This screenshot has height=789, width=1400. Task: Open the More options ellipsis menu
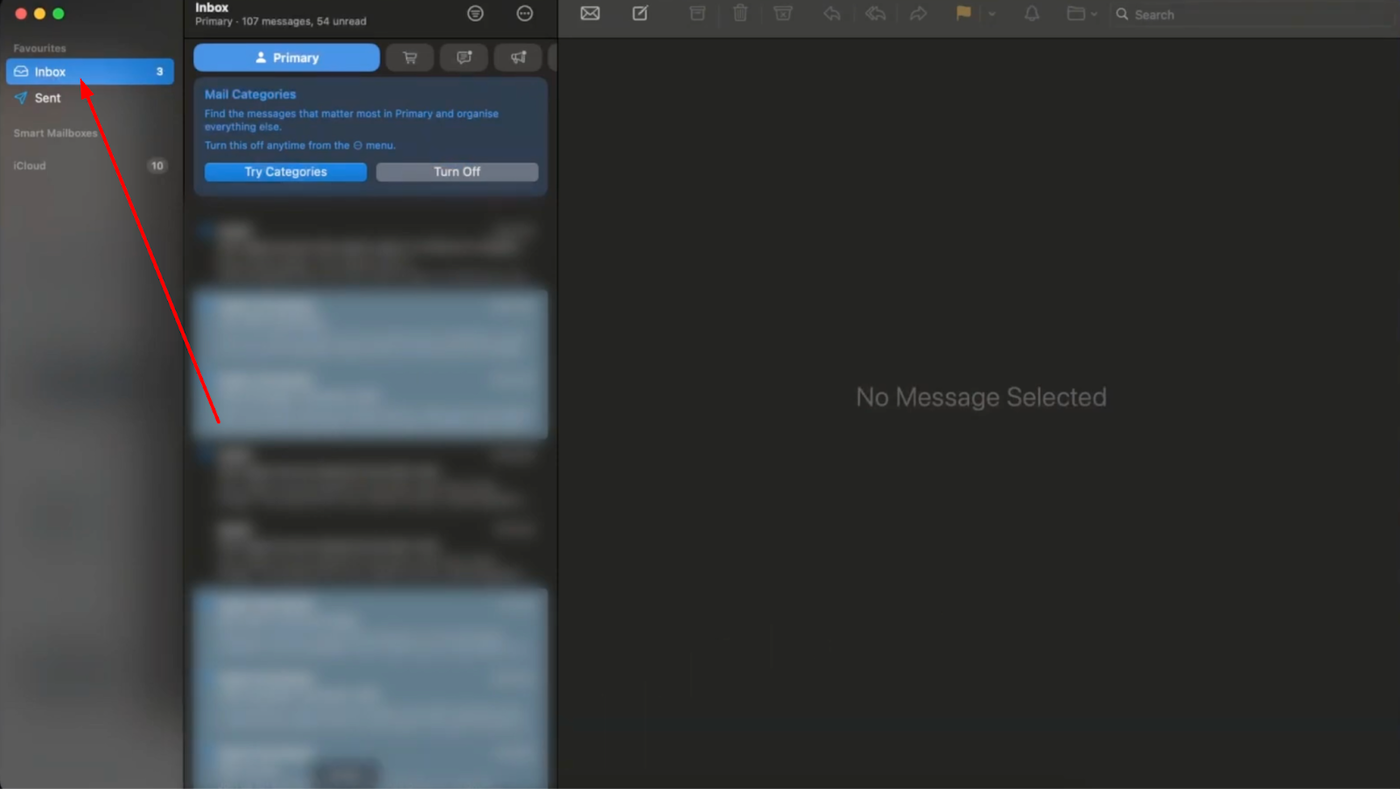(525, 13)
